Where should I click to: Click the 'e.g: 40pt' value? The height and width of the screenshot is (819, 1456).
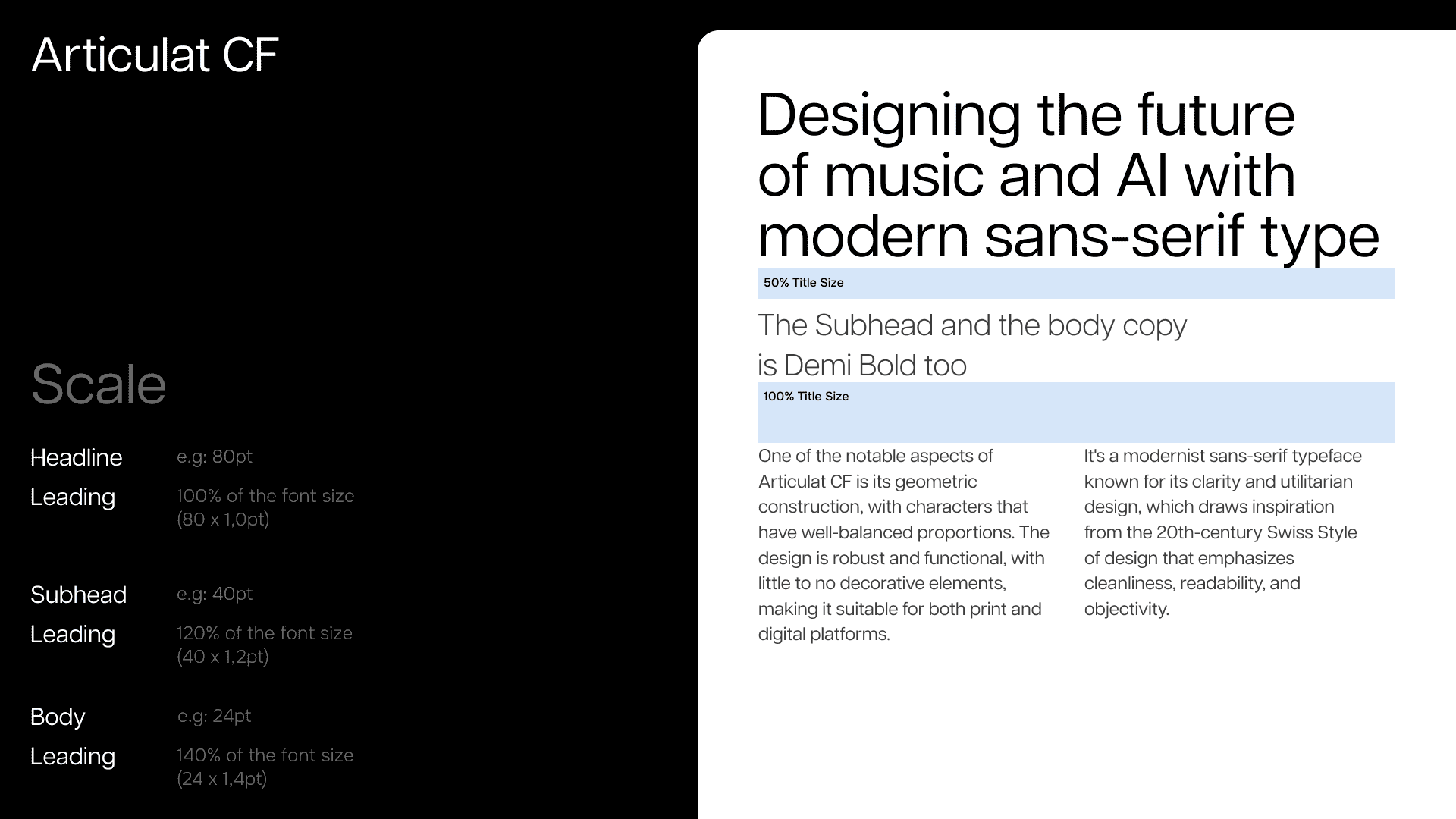pyautogui.click(x=215, y=594)
